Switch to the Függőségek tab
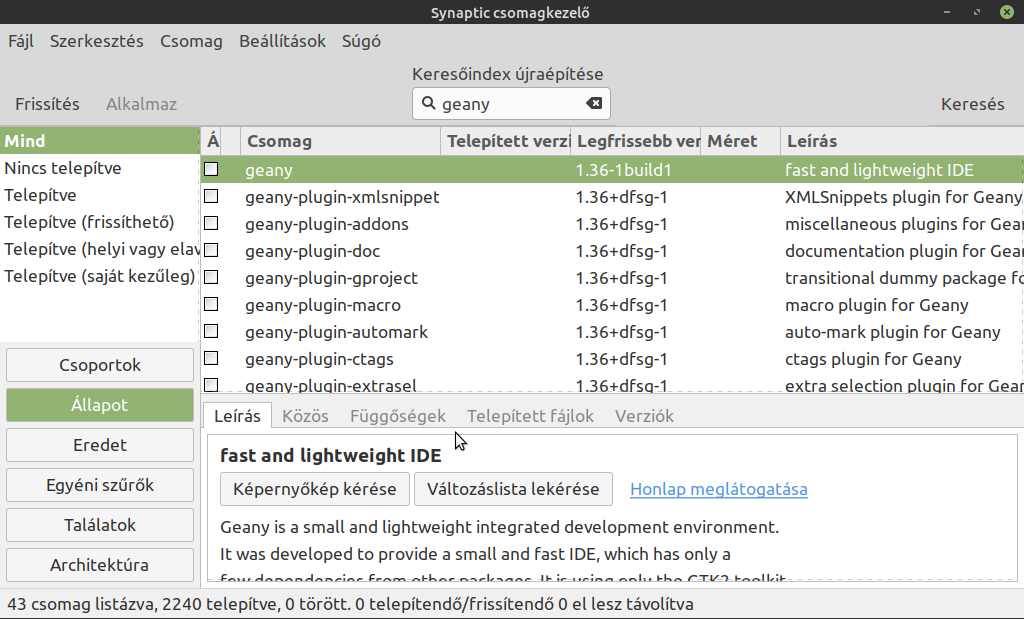 click(x=398, y=416)
